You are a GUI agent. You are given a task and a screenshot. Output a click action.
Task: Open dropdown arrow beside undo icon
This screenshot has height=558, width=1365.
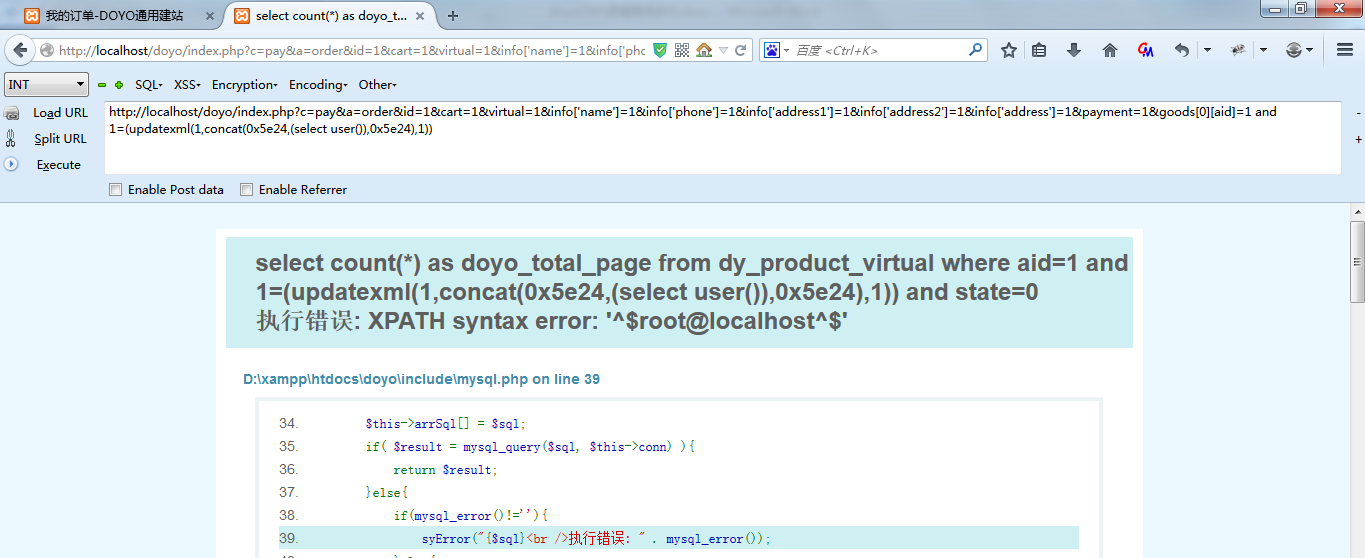point(1207,50)
